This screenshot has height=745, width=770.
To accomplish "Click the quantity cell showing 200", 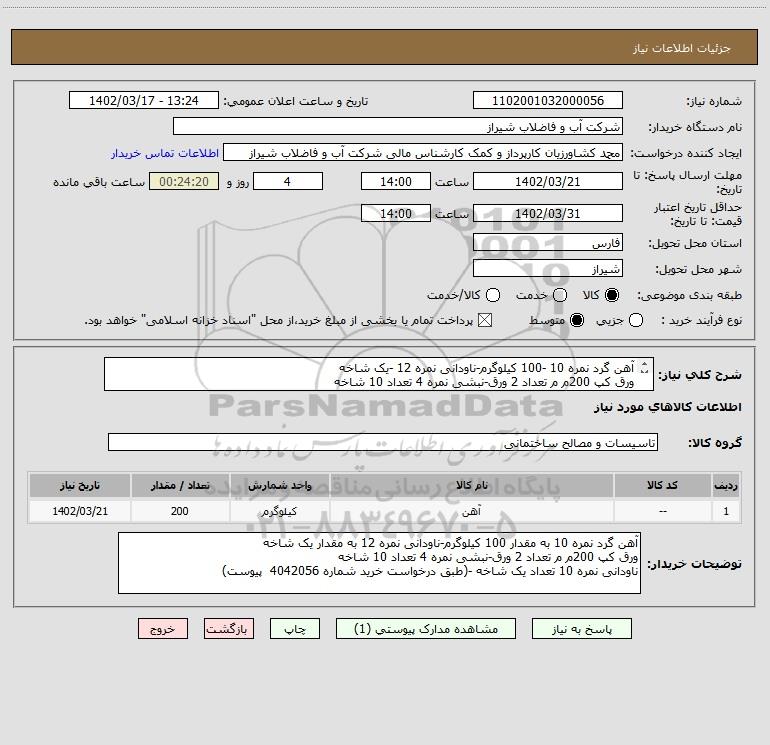I will [180, 511].
